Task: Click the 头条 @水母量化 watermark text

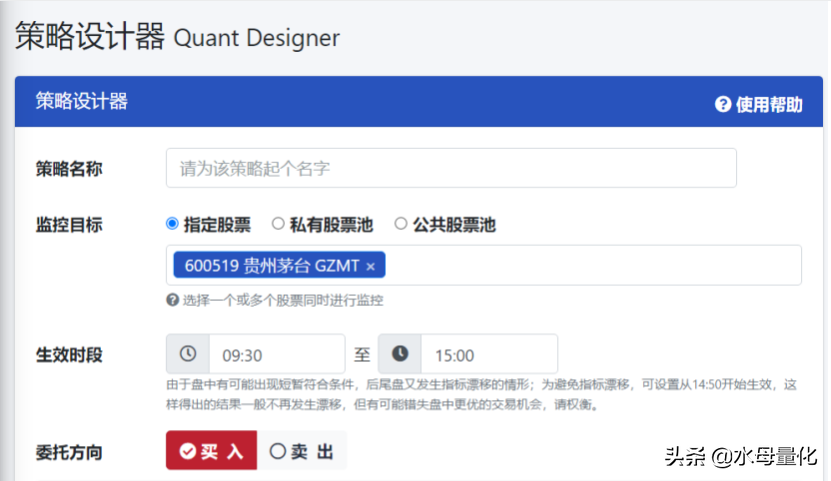Action: point(741,455)
